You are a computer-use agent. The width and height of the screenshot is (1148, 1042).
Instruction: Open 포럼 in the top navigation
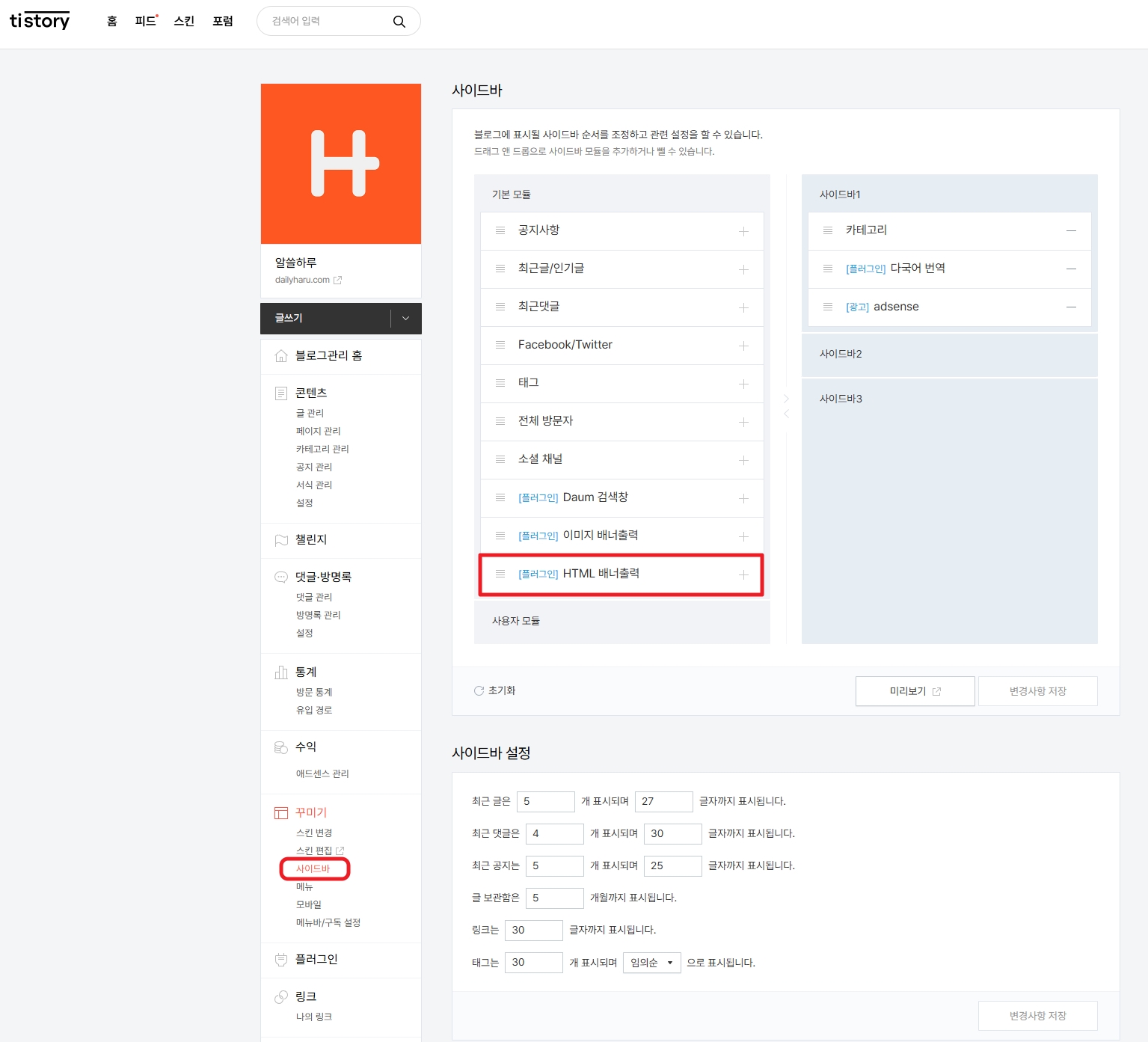(x=223, y=21)
